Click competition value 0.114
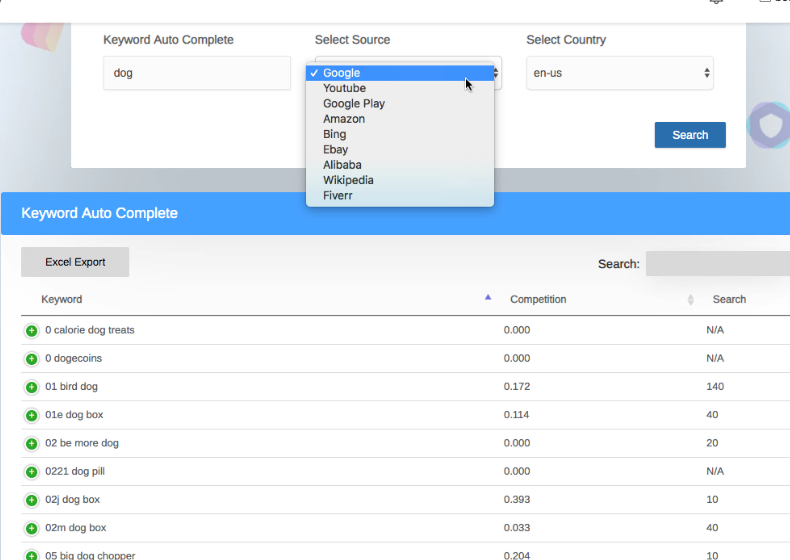The height and width of the screenshot is (560, 790). click(516, 415)
